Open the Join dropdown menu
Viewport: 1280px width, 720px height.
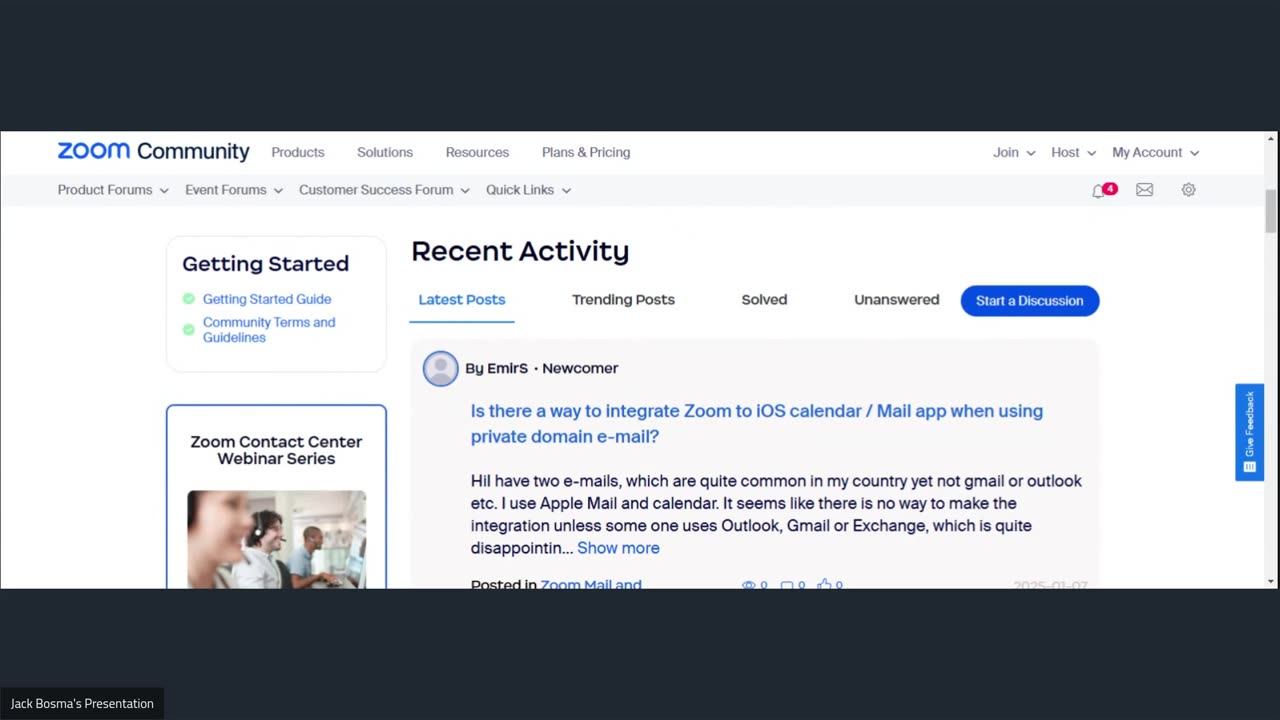tap(1014, 153)
